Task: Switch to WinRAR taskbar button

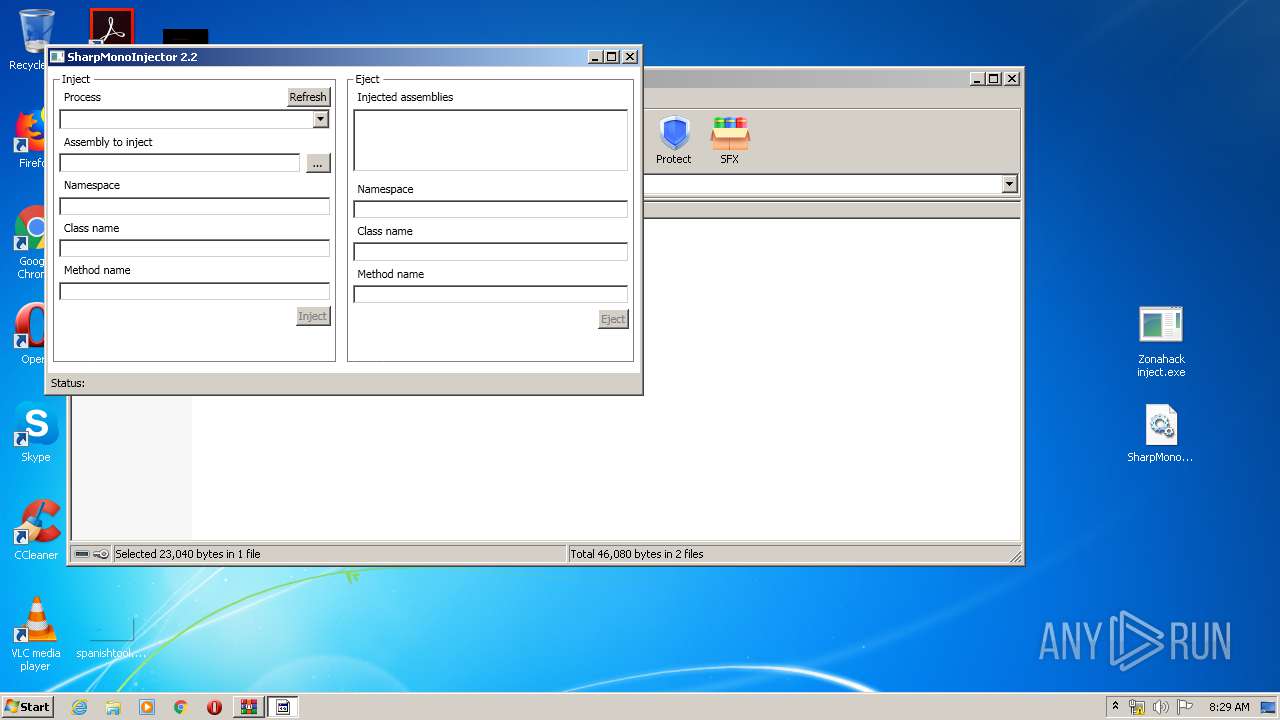Action: pyautogui.click(x=249, y=707)
